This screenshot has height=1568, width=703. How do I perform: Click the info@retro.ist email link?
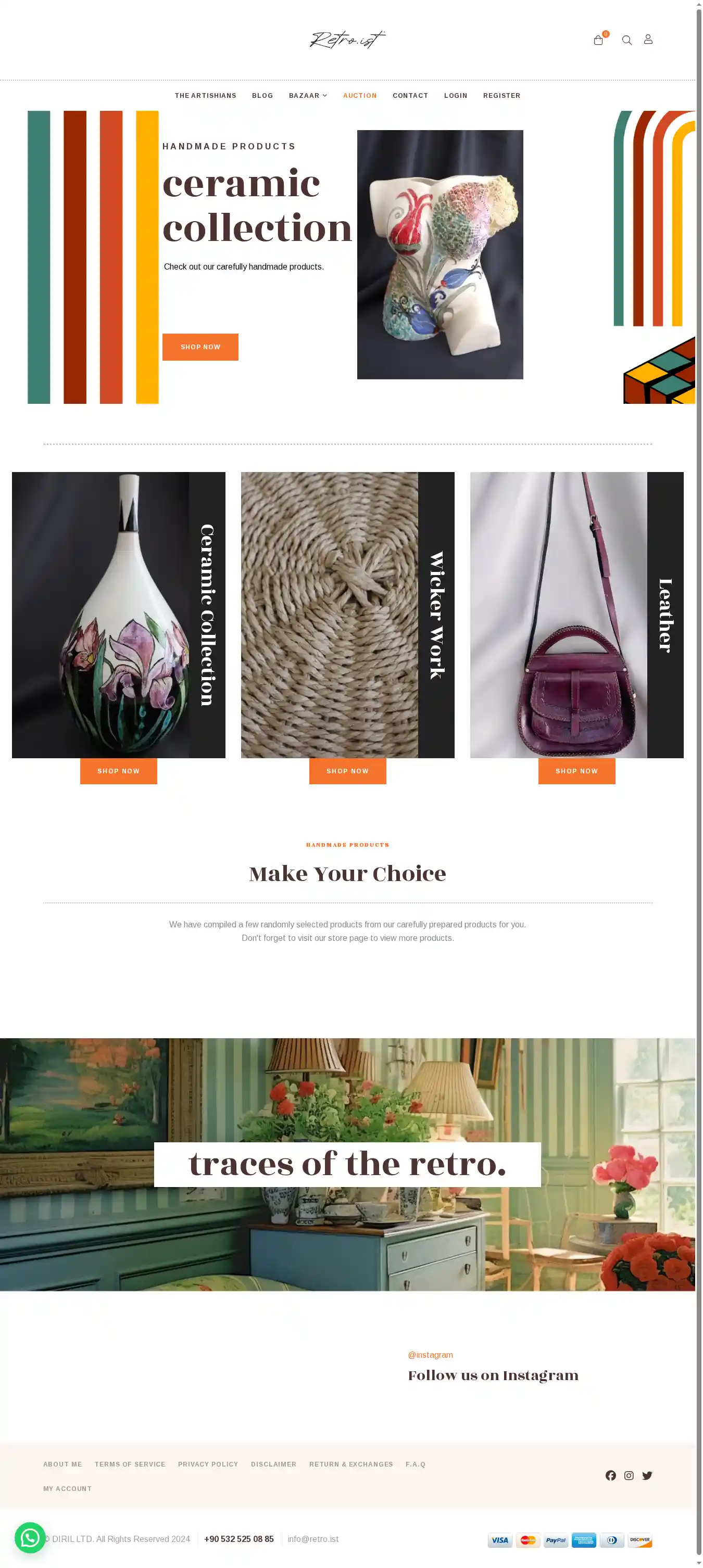point(313,1539)
